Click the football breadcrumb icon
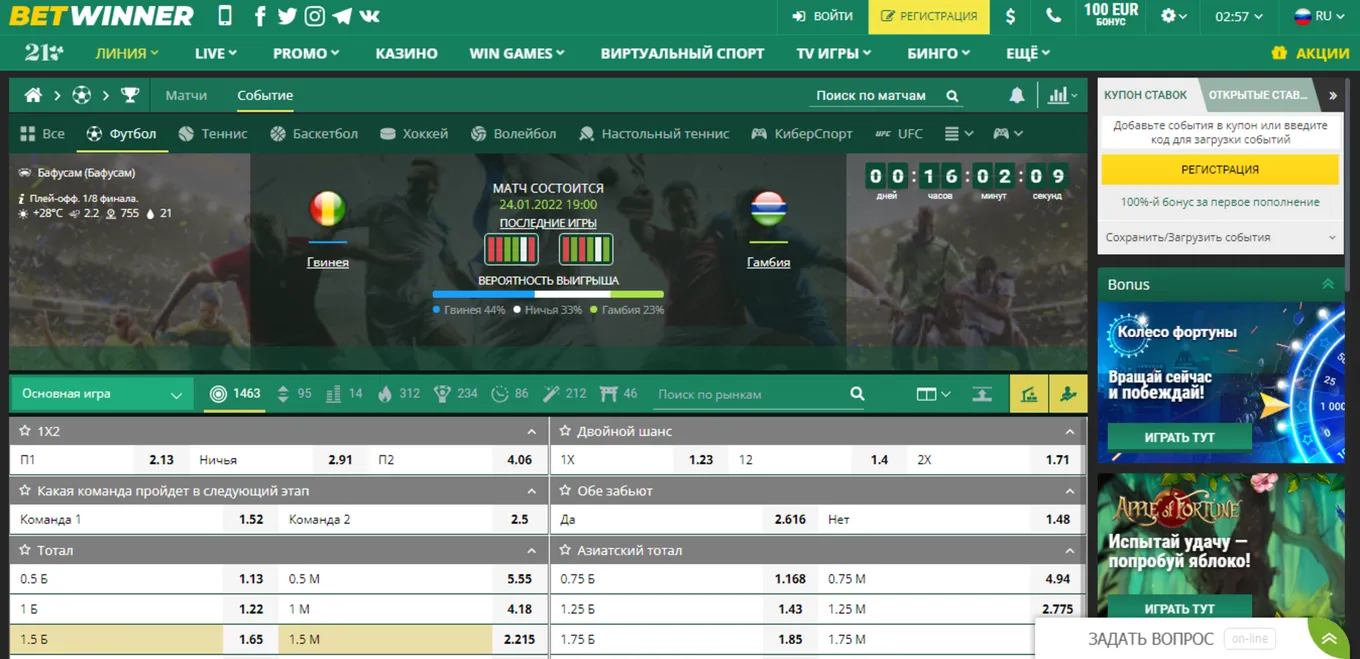This screenshot has height=659, width=1360. coord(82,95)
